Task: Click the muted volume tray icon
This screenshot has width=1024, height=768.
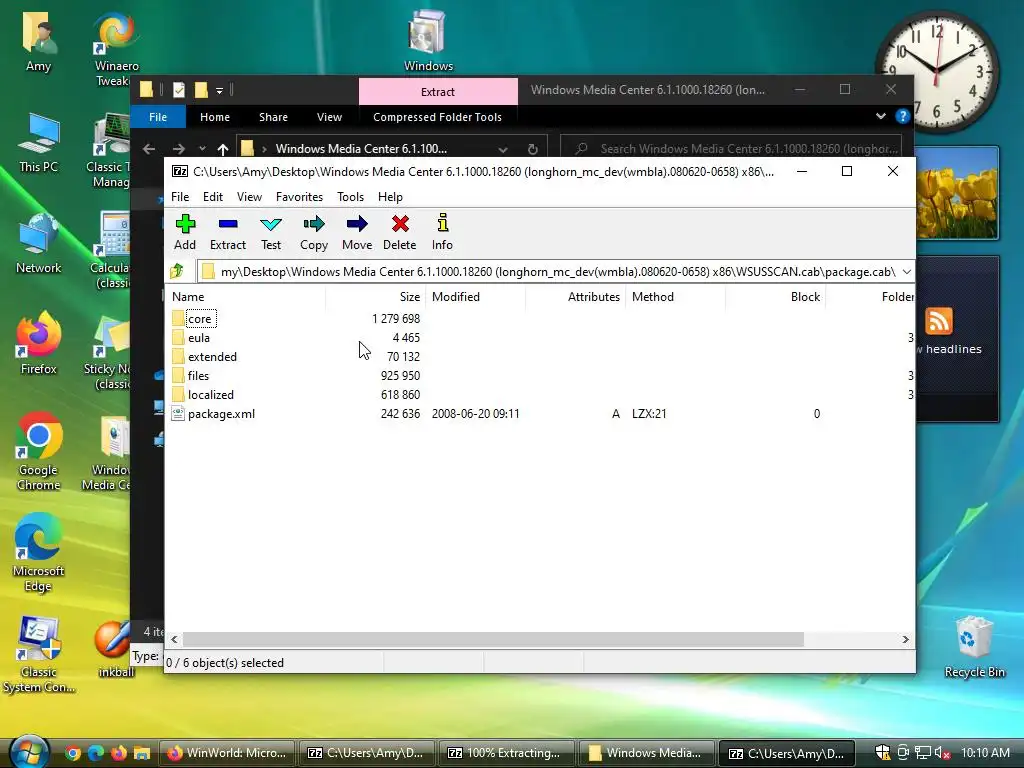Action: [x=942, y=753]
